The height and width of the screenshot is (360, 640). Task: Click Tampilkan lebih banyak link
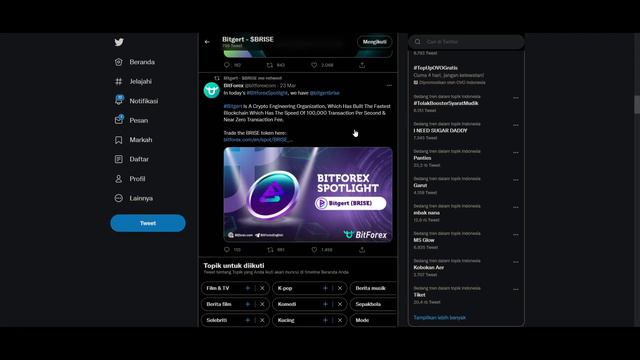point(440,318)
